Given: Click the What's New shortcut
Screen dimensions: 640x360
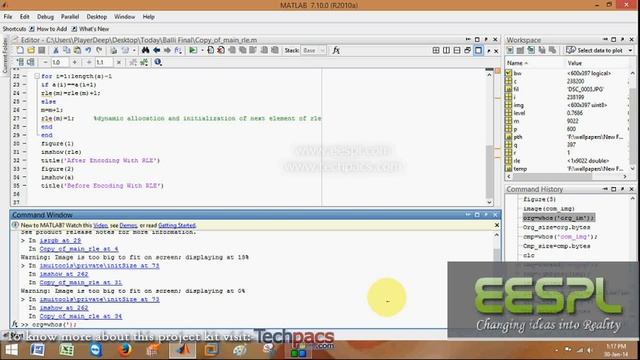Looking at the screenshot, I should click(x=90, y=29).
